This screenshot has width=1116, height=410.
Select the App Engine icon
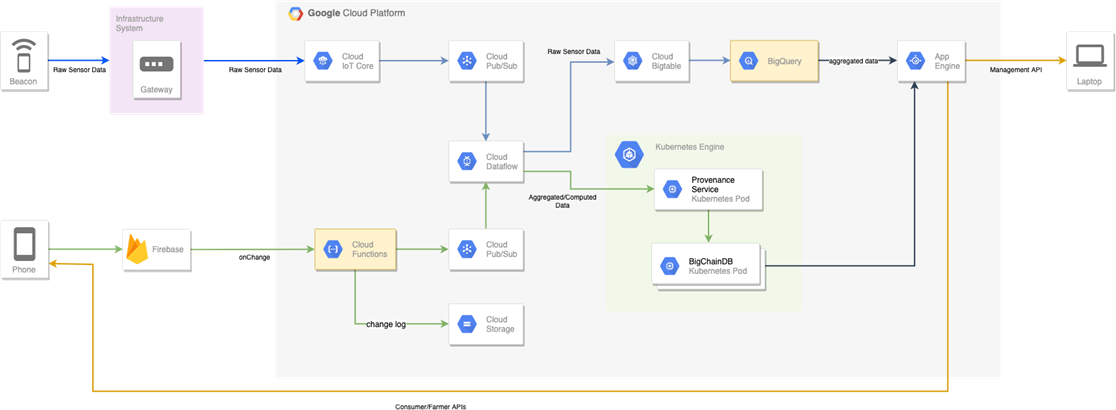pos(914,61)
